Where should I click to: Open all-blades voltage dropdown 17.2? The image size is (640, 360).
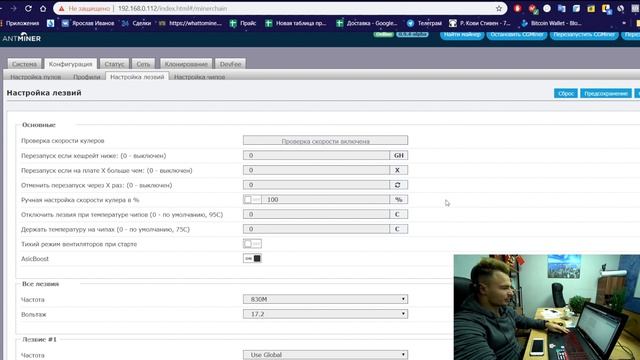pos(325,314)
